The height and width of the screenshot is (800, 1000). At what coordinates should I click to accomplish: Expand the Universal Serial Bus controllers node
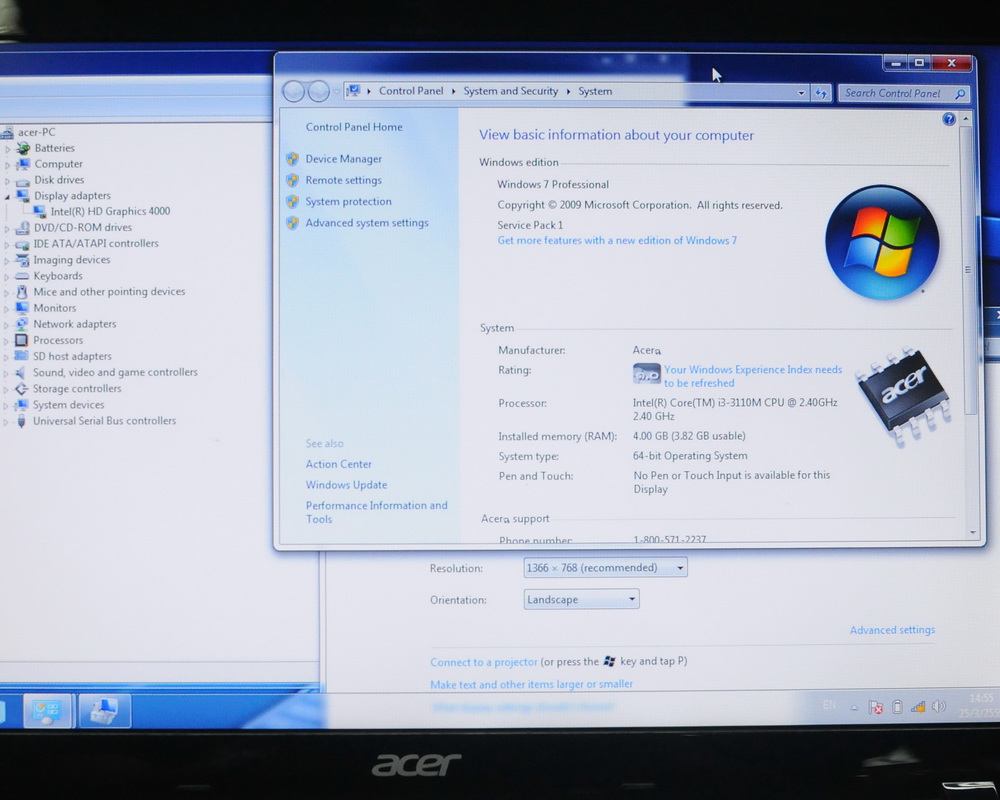click(6, 422)
